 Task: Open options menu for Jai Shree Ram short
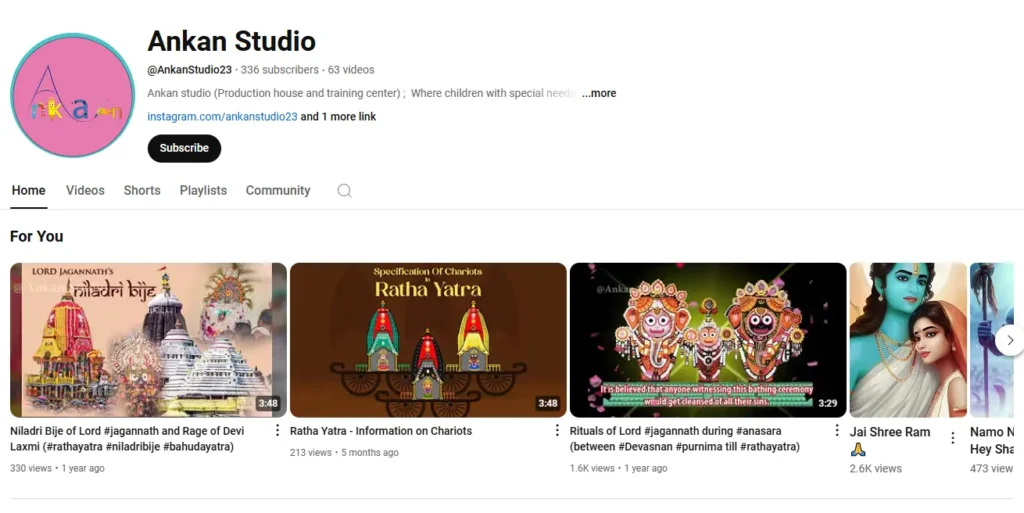(952, 438)
